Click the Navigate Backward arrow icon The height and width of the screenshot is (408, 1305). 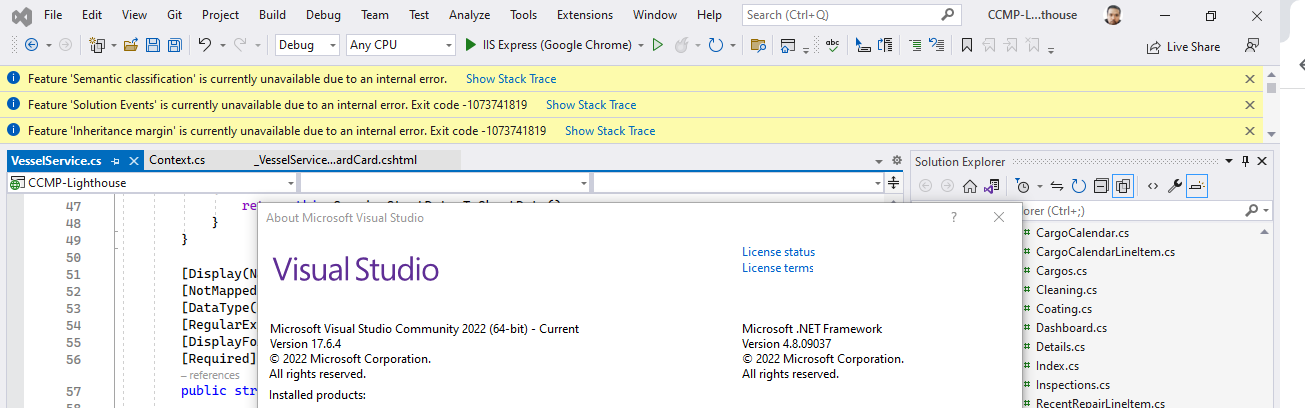[x=31, y=45]
